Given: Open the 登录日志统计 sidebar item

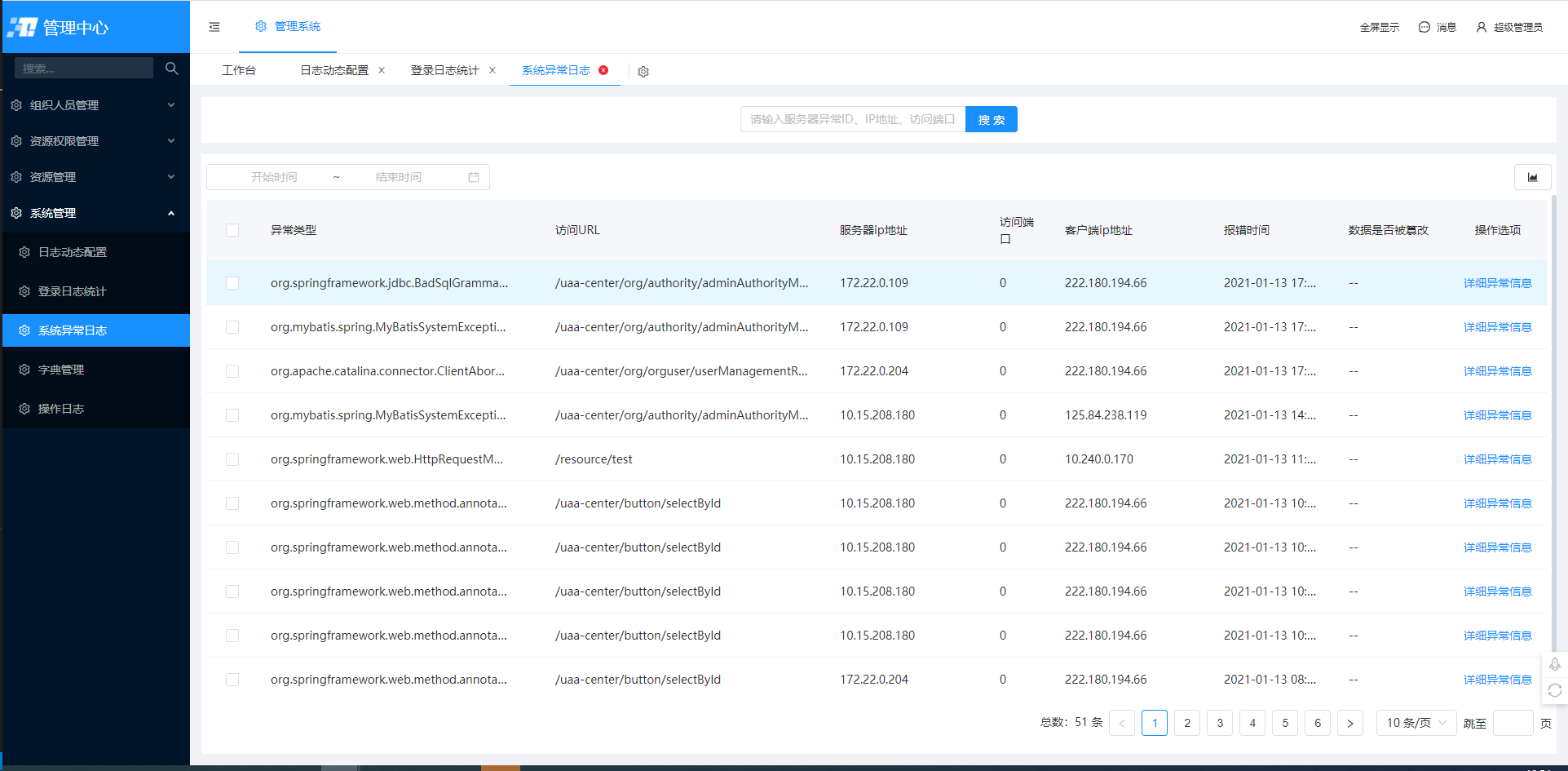Looking at the screenshot, I should 96,291.
